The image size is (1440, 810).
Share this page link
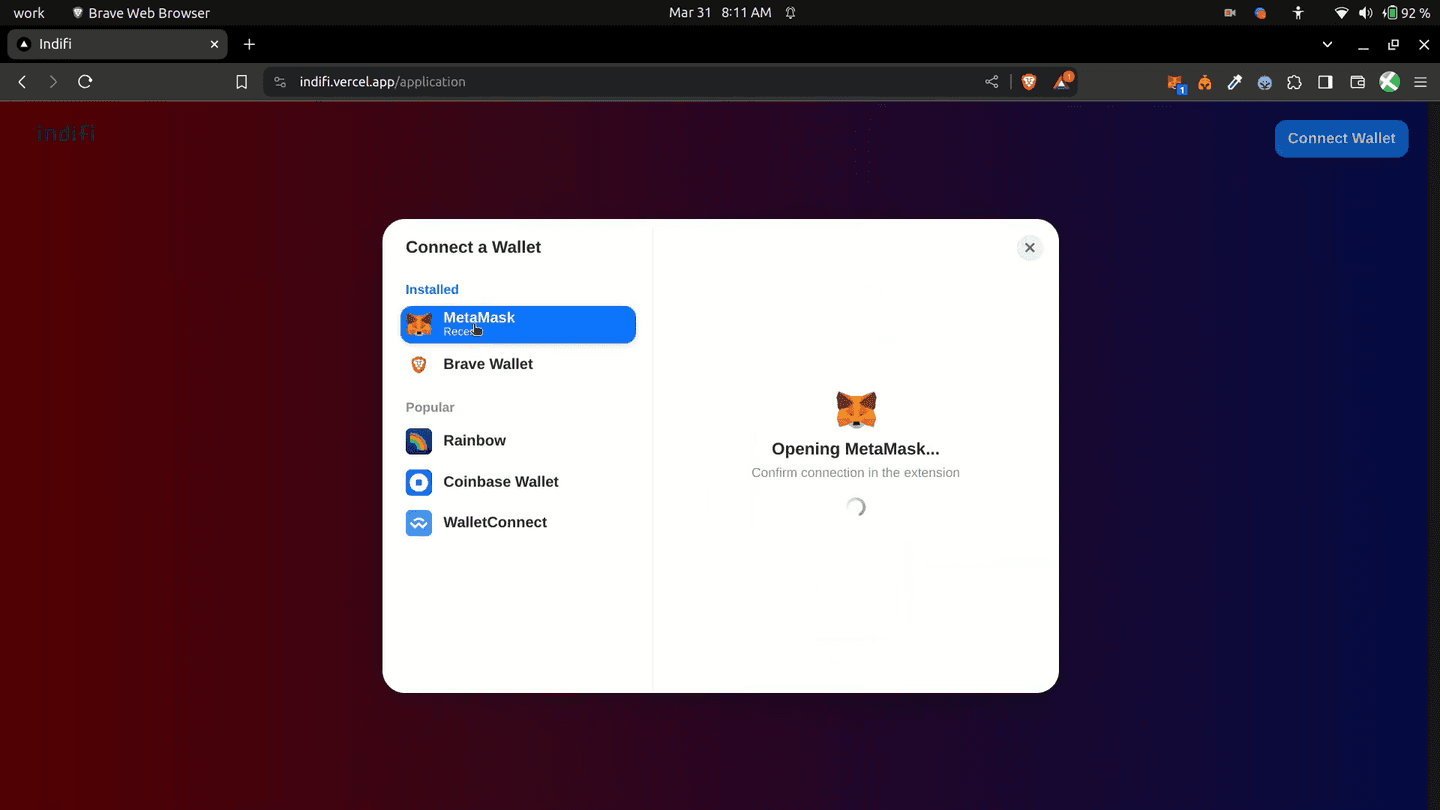(x=991, y=82)
